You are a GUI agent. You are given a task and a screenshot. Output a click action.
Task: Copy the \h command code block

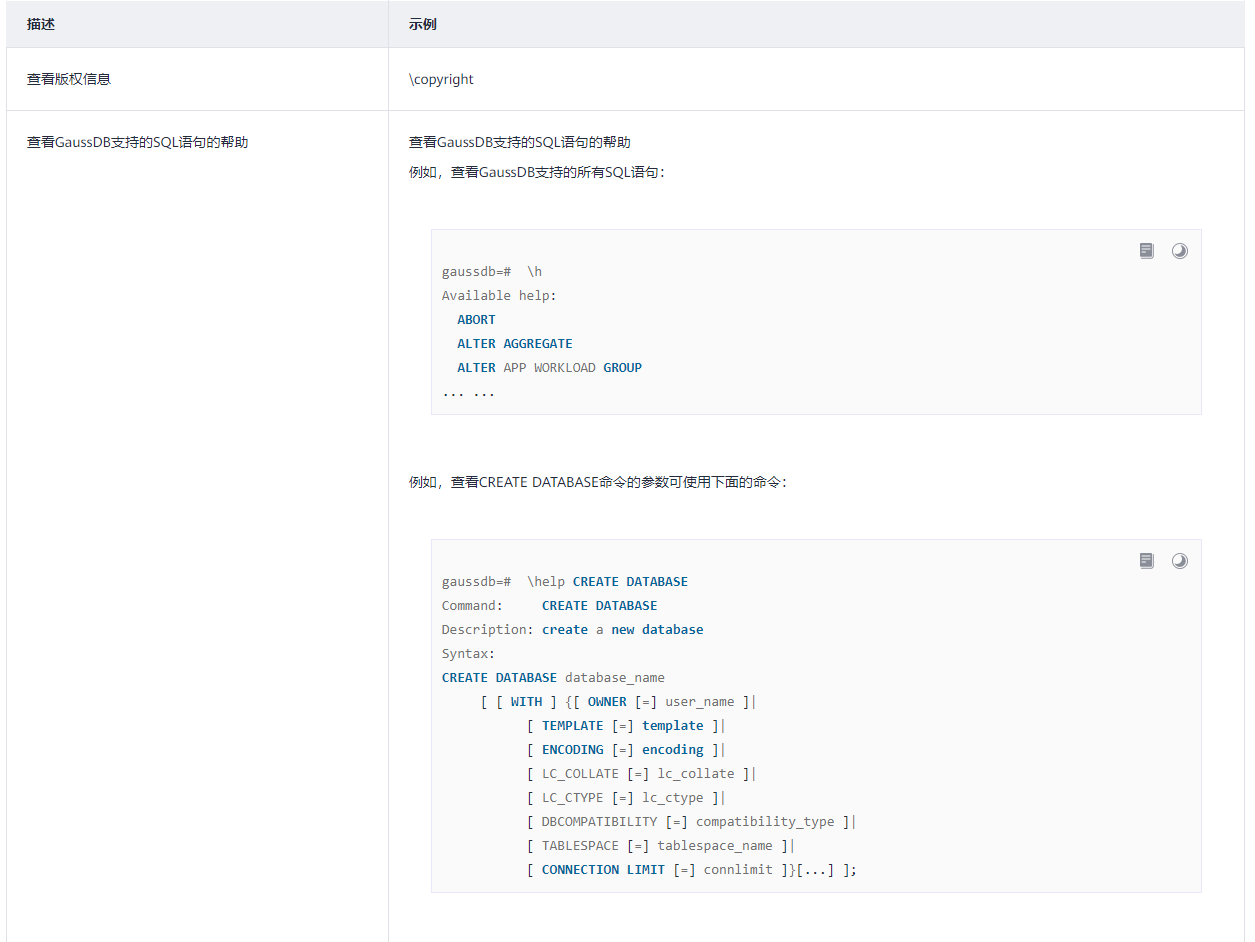point(1146,251)
